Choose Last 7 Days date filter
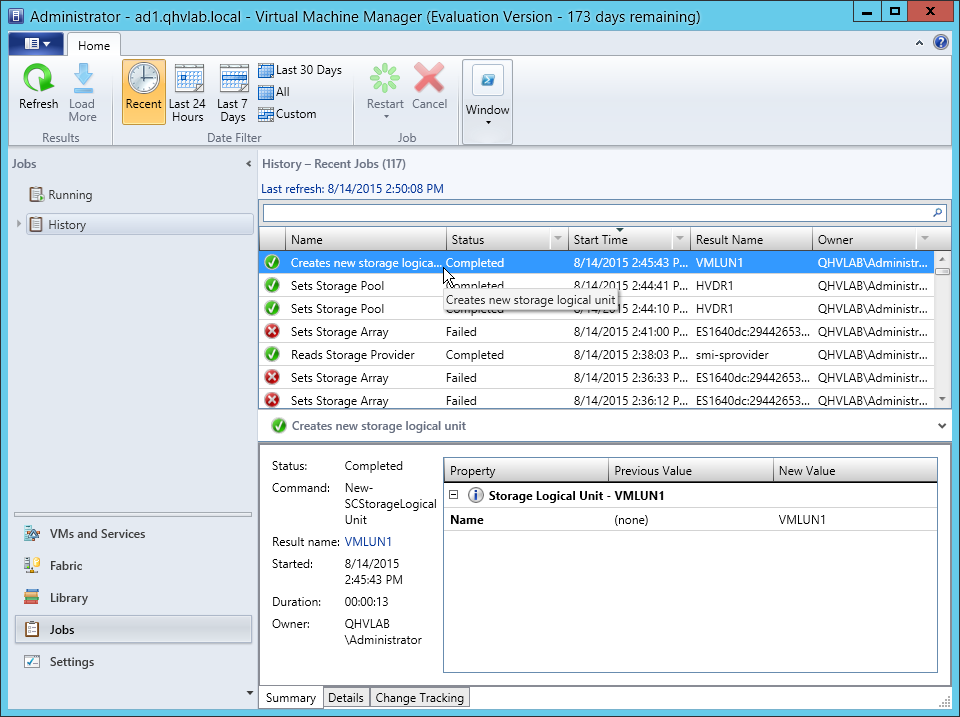960x717 pixels. [x=233, y=91]
